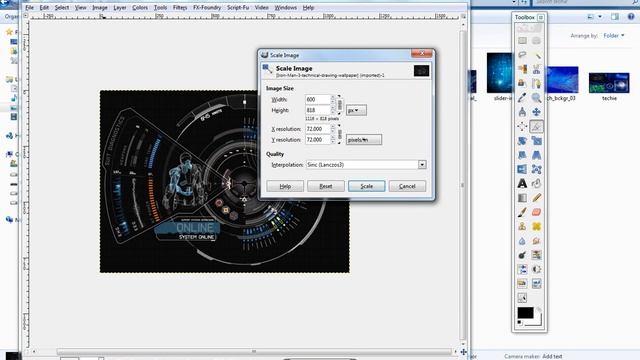Select the Fuzzy Select wand tool
The height and width of the screenshot is (360, 640).
coord(536,55)
